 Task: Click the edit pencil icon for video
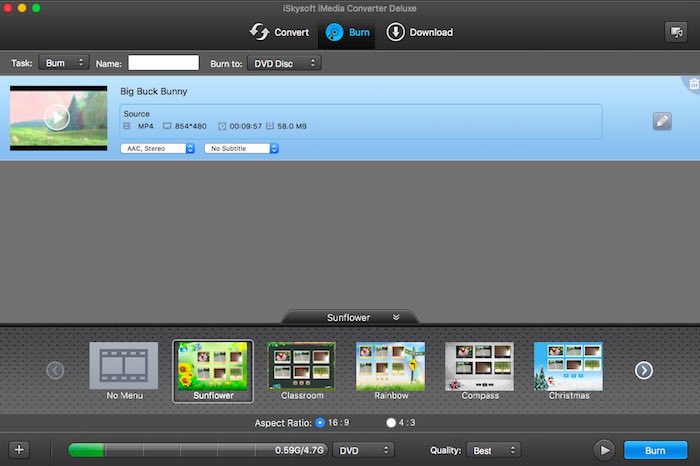click(661, 121)
